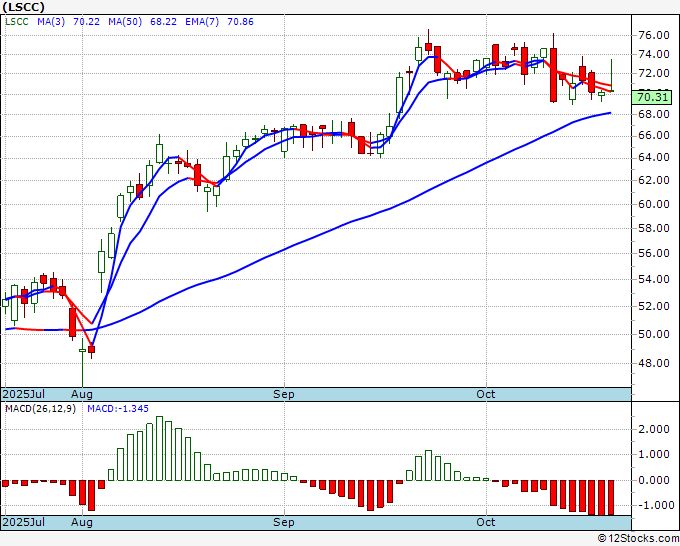The image size is (680, 546).
Task: Click the MA(3) indicator label
Action: (51, 22)
